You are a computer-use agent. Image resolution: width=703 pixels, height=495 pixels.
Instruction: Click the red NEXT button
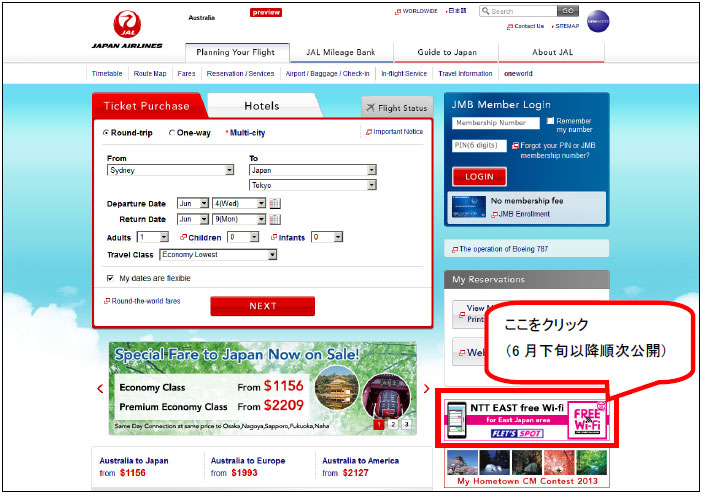pyautogui.click(x=263, y=306)
